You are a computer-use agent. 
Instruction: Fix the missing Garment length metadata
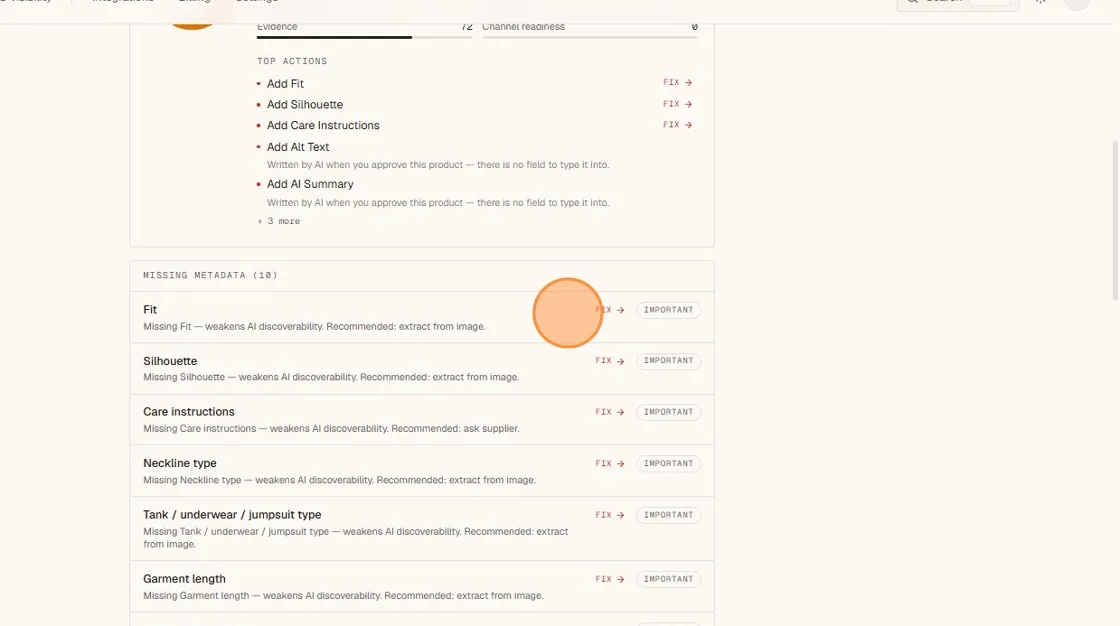pos(609,580)
